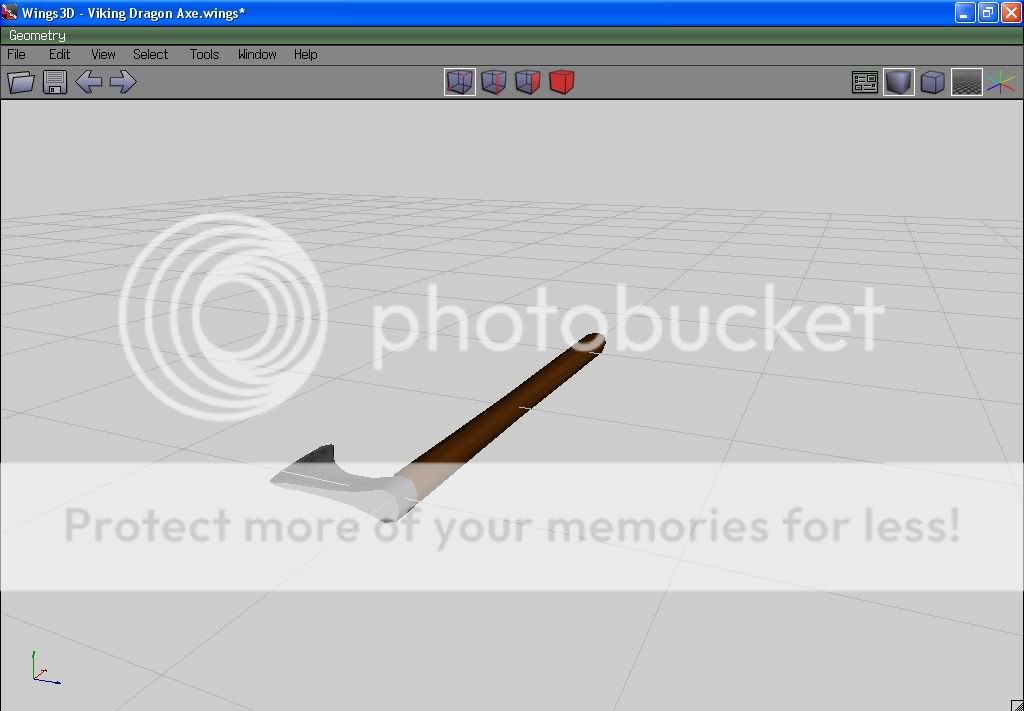Click the Help menu item
Image resolution: width=1024 pixels, height=711 pixels.
(x=305, y=54)
